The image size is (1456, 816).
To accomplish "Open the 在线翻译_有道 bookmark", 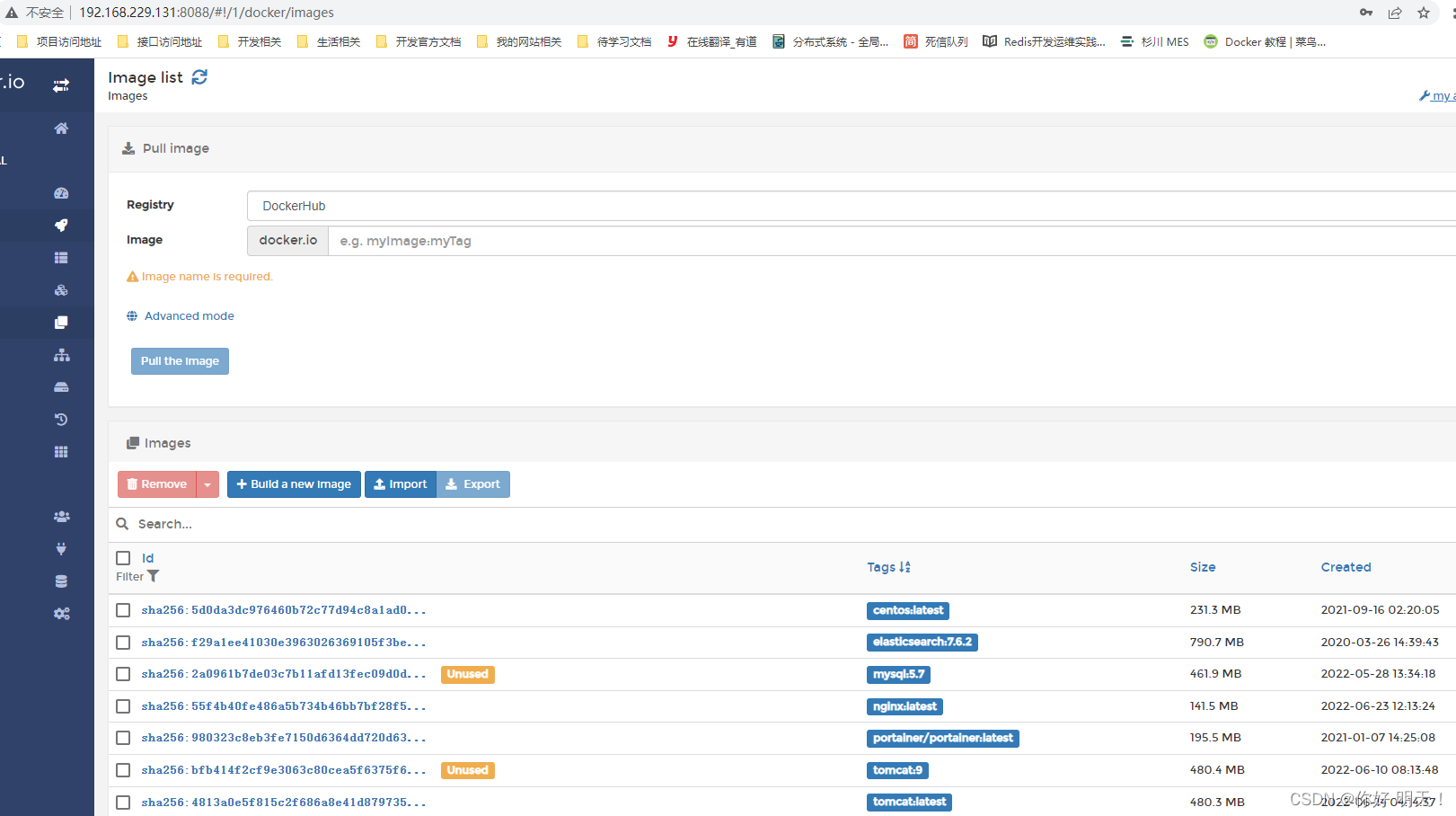I will (x=711, y=41).
